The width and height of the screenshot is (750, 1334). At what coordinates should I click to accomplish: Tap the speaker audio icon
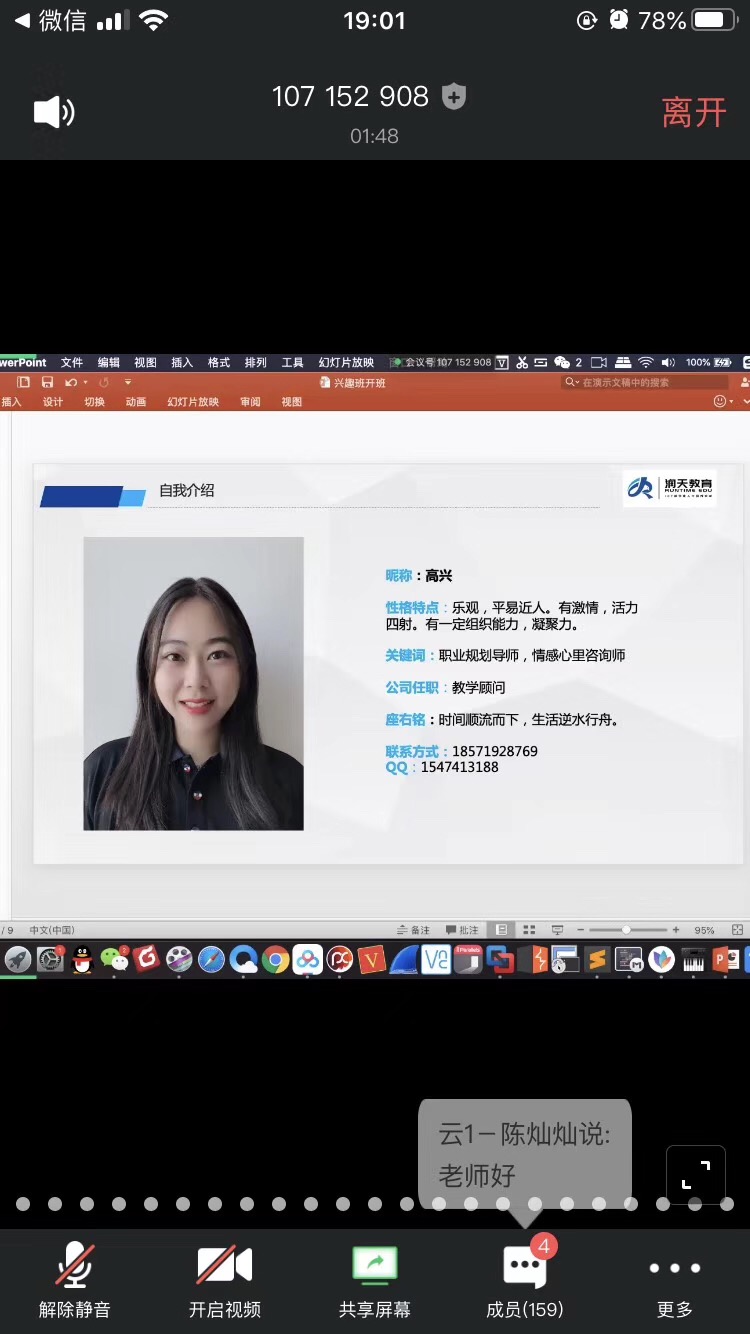54,112
